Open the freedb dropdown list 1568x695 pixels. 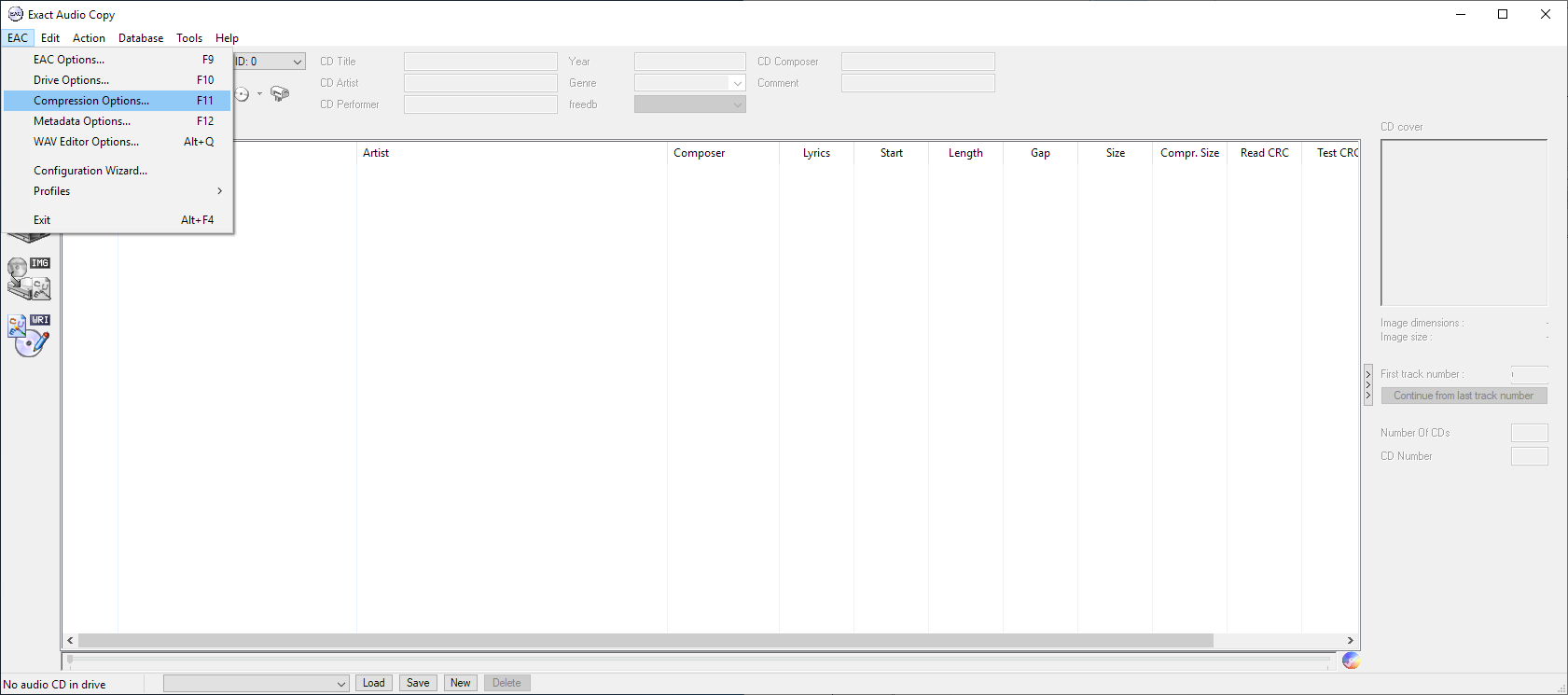(x=690, y=104)
